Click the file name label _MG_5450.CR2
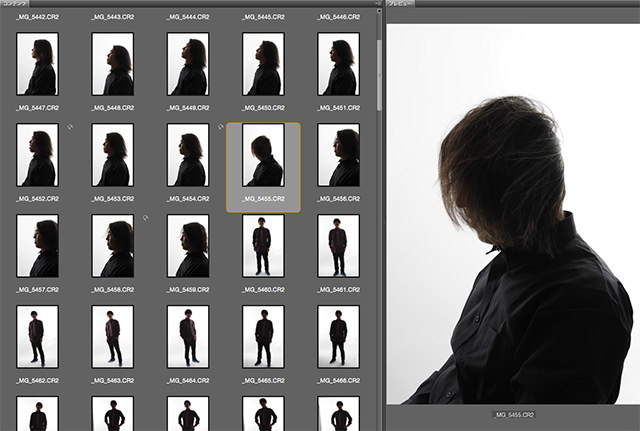 (263, 108)
